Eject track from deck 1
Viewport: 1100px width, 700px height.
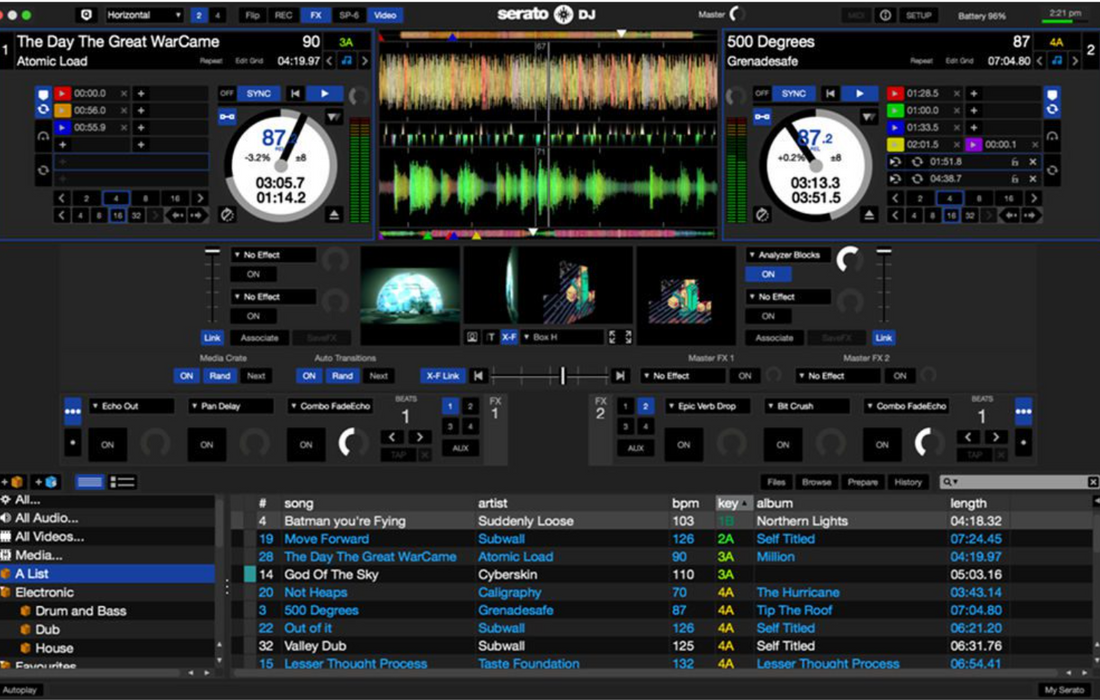click(x=335, y=215)
